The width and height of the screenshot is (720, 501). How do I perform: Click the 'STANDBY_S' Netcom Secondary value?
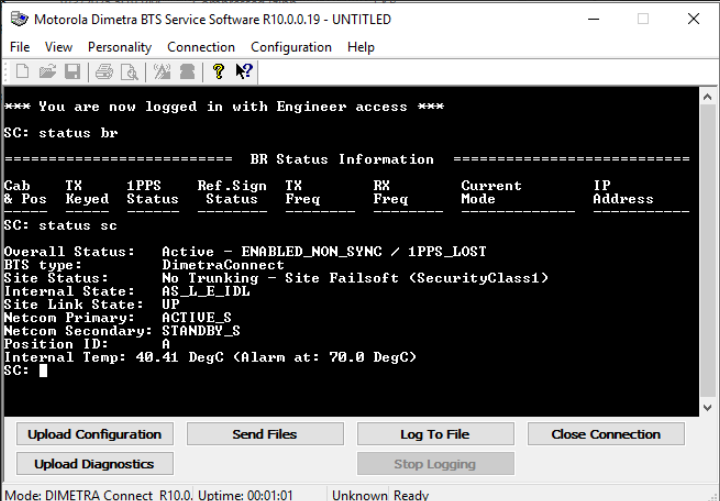(x=201, y=331)
